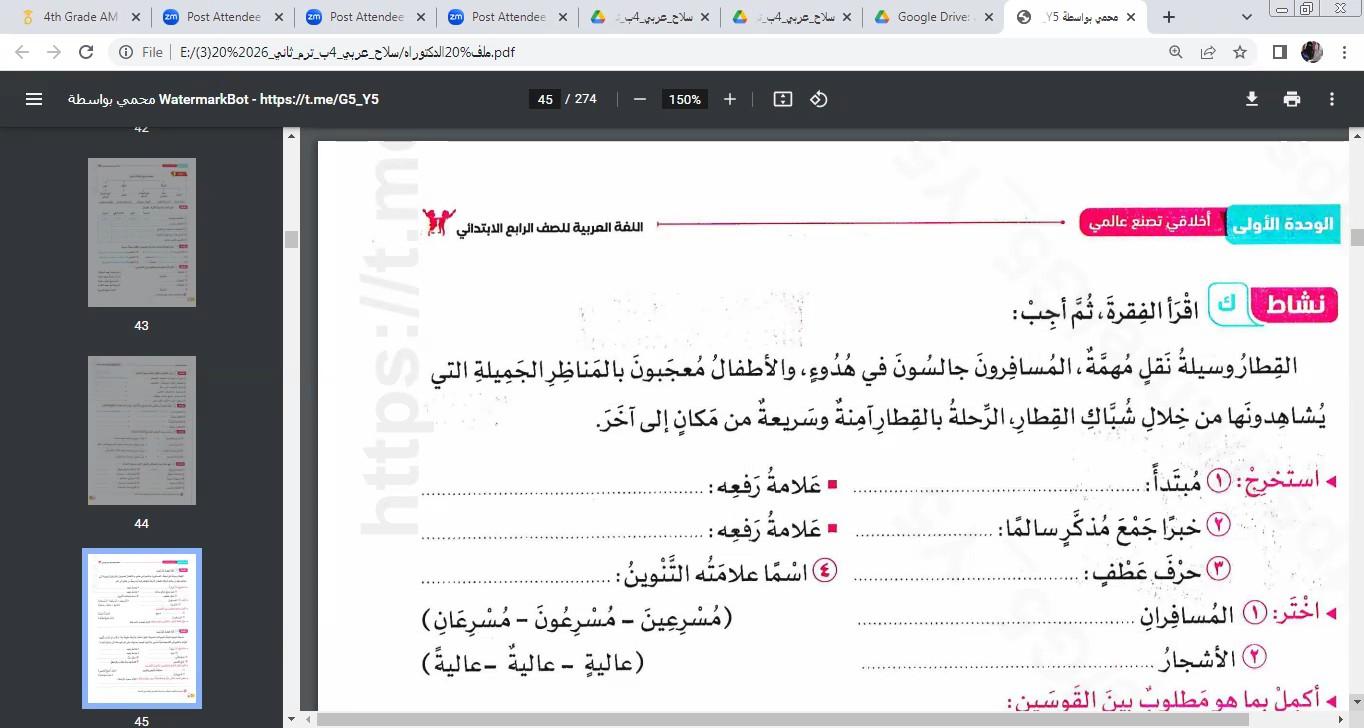The width and height of the screenshot is (1364, 728).
Task: Click the horizontal scrollbar at the bottom
Action: coord(780,719)
